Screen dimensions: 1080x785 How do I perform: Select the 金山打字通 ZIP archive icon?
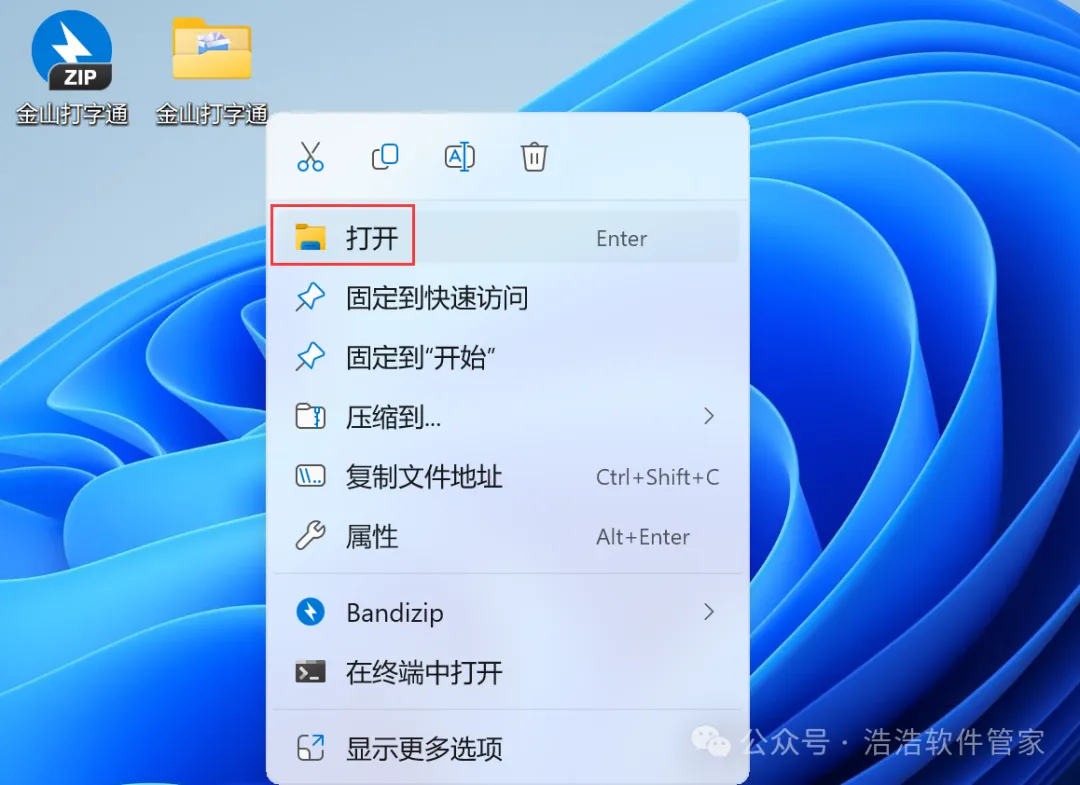tap(72, 67)
